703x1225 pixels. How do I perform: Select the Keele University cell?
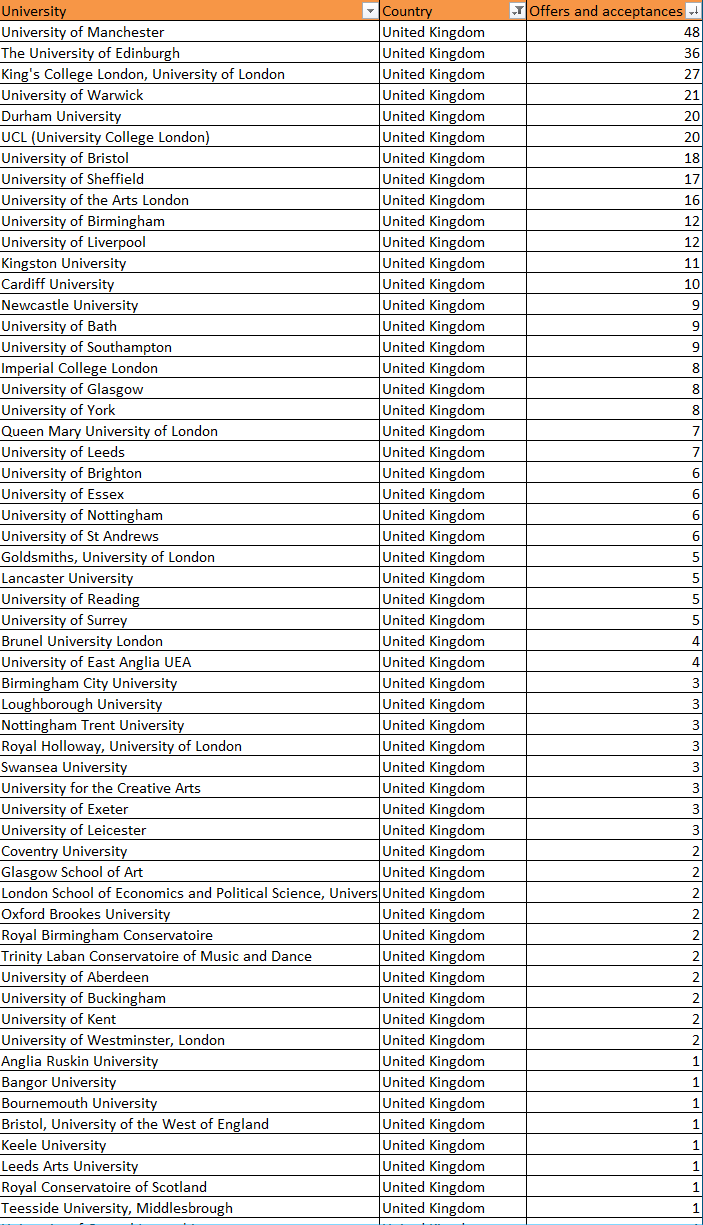coord(190,1145)
